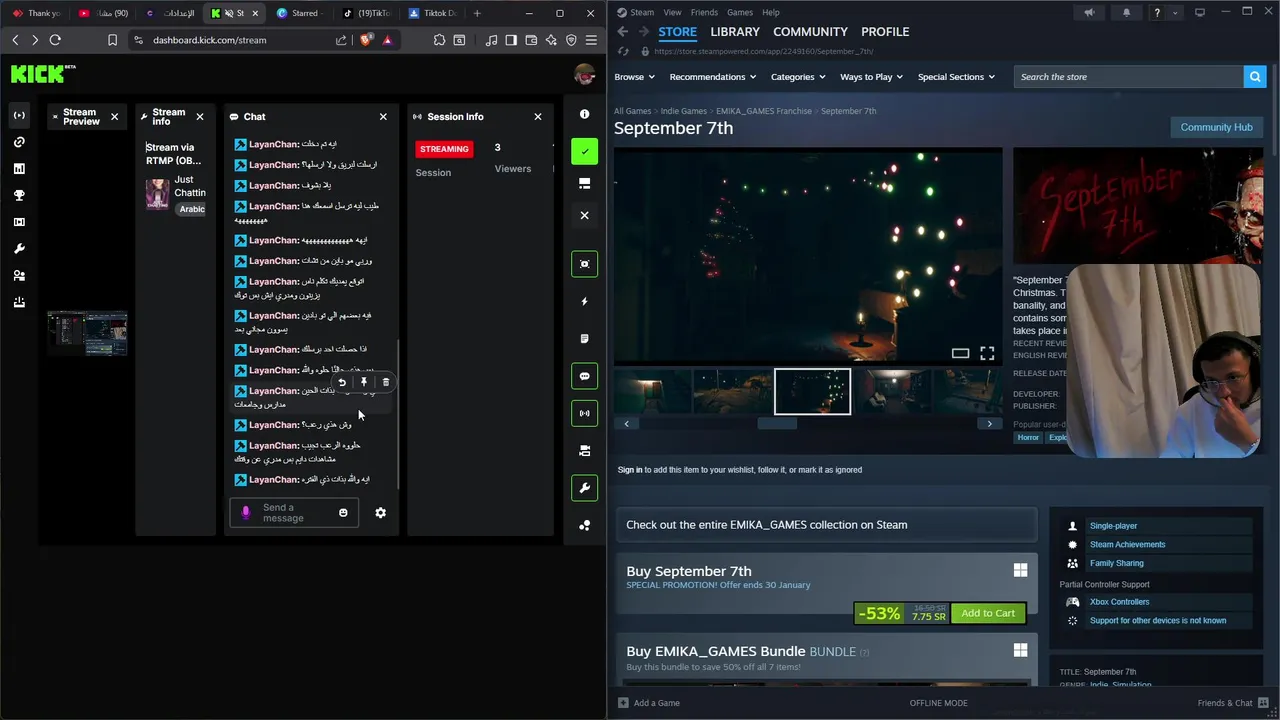The image size is (1280, 720).
Task: Open the trophy icon in Kick left sidebar
Action: coord(19,196)
